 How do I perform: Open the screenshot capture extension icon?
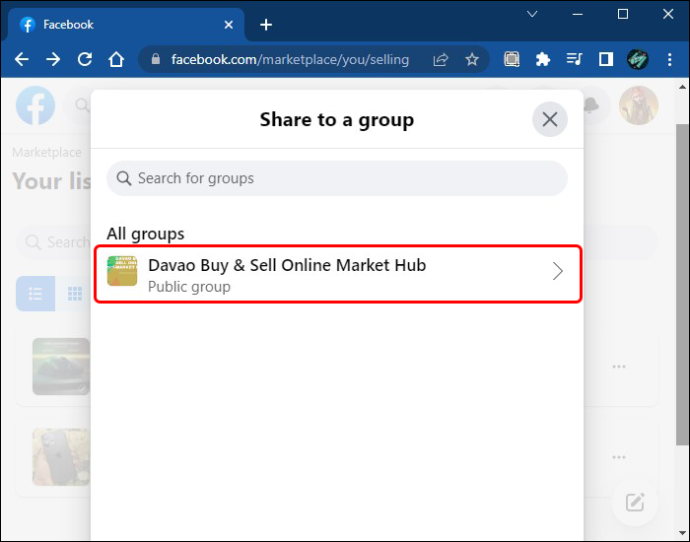click(x=511, y=59)
